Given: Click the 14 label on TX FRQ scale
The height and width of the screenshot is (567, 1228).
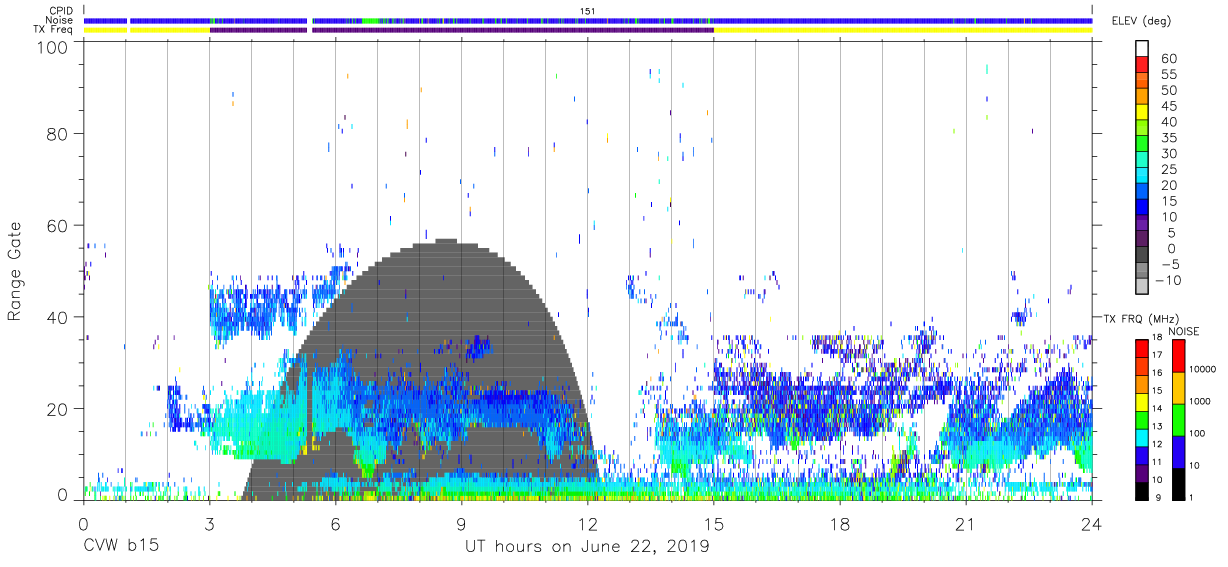Looking at the screenshot, I should 1157,409.
